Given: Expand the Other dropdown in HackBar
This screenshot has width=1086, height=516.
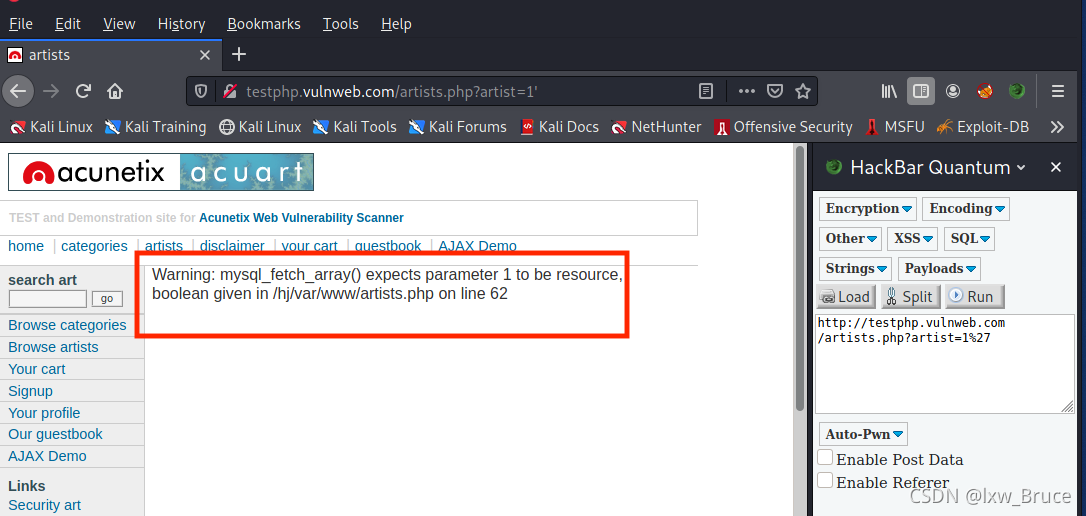Looking at the screenshot, I should pyautogui.click(x=851, y=238).
